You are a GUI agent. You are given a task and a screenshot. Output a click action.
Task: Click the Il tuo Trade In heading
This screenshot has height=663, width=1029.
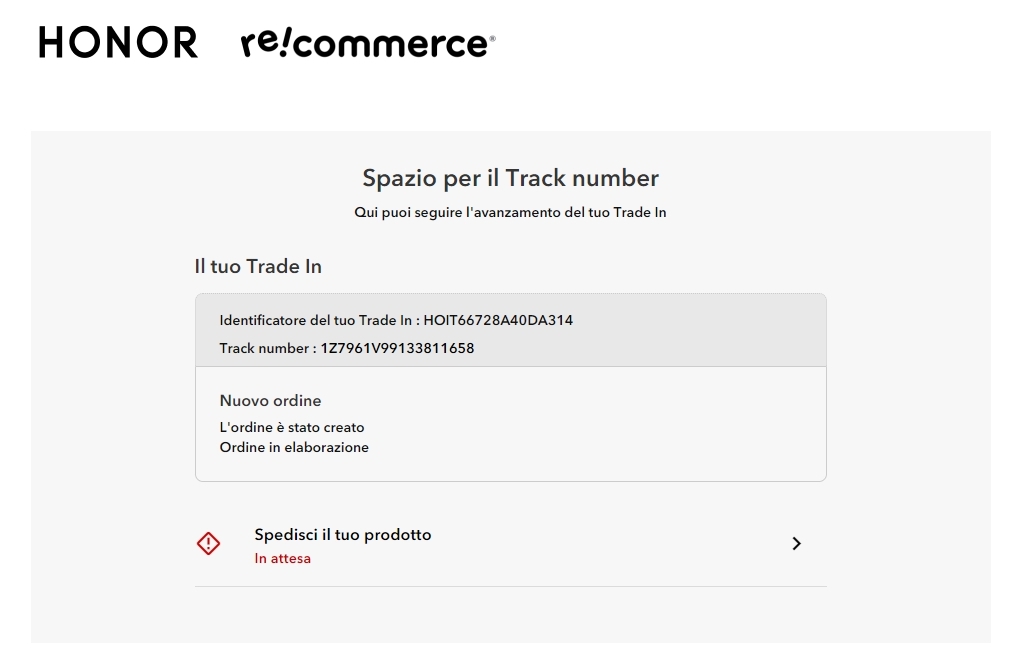click(258, 267)
